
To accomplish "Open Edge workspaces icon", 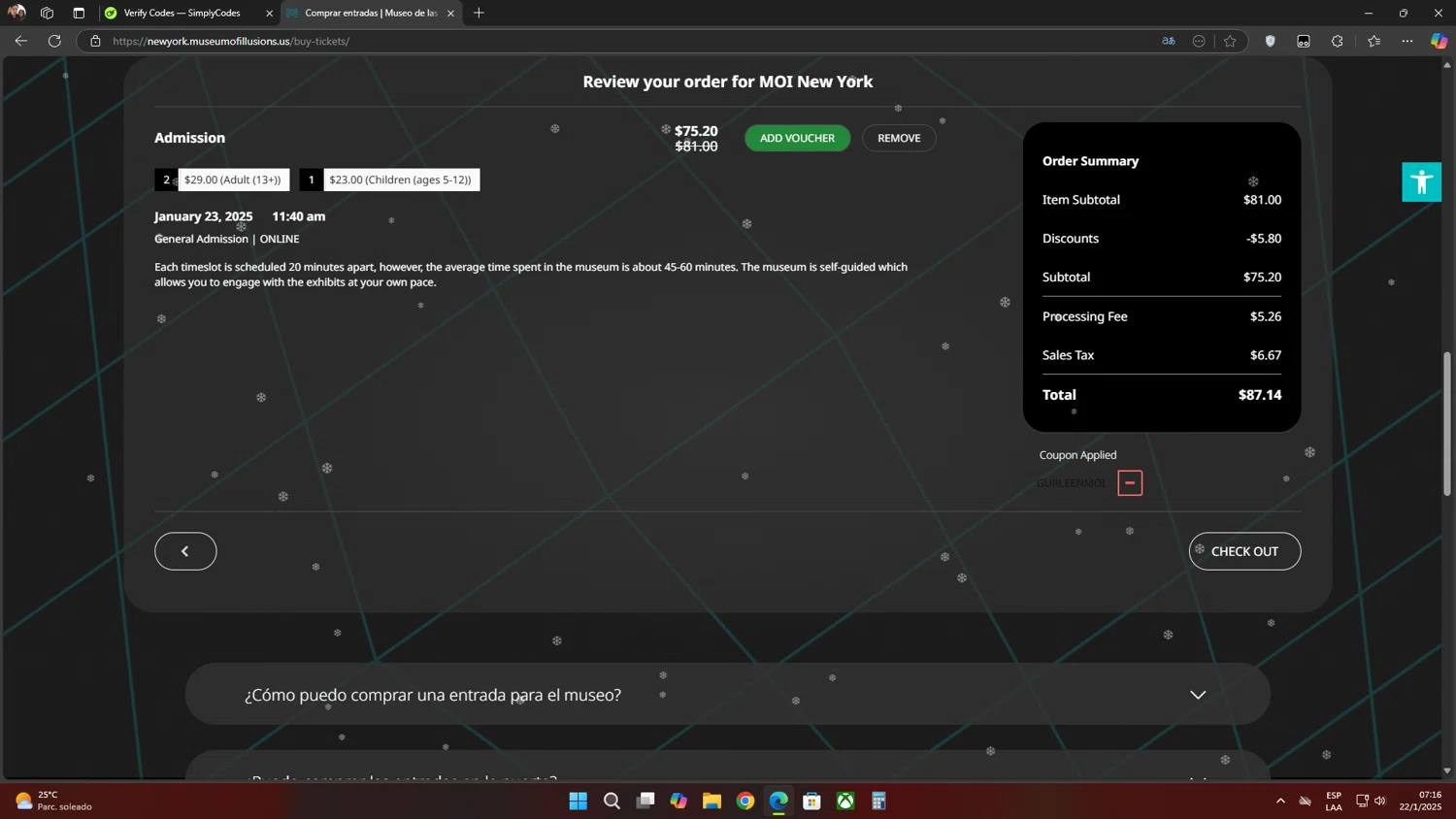I will 47,13.
